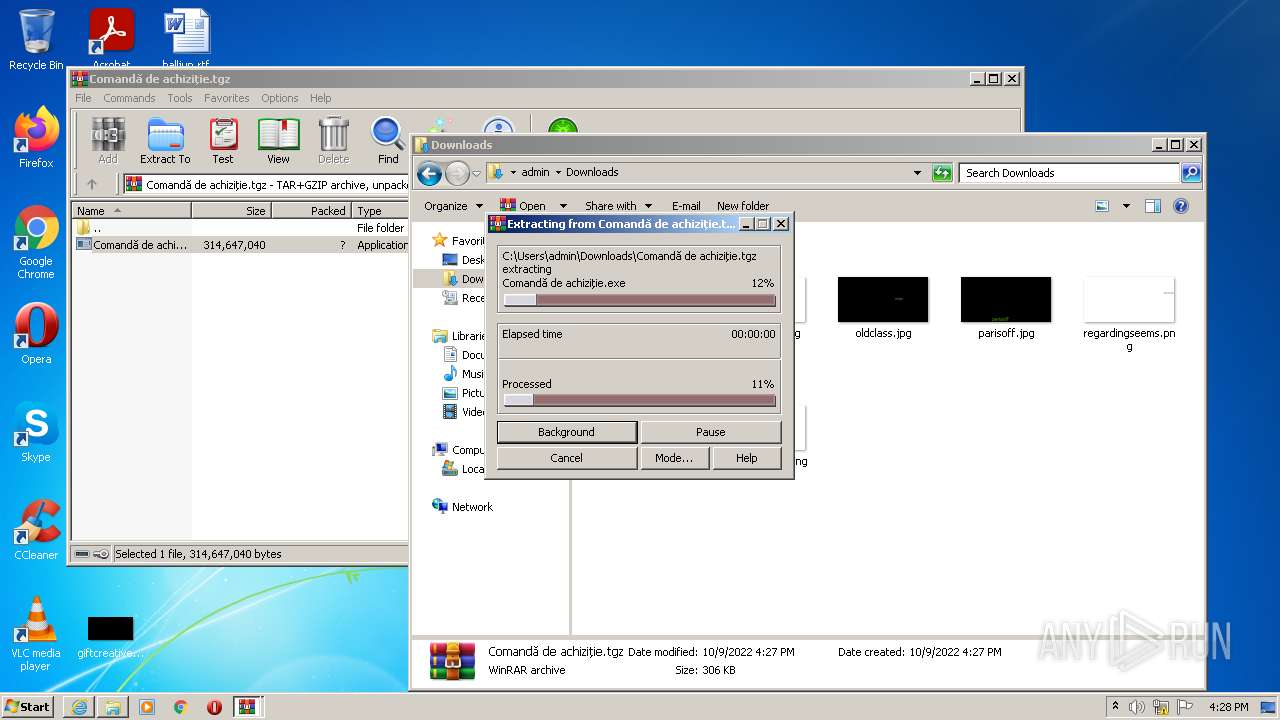
Task: Open the Start menu
Action: (x=28, y=707)
